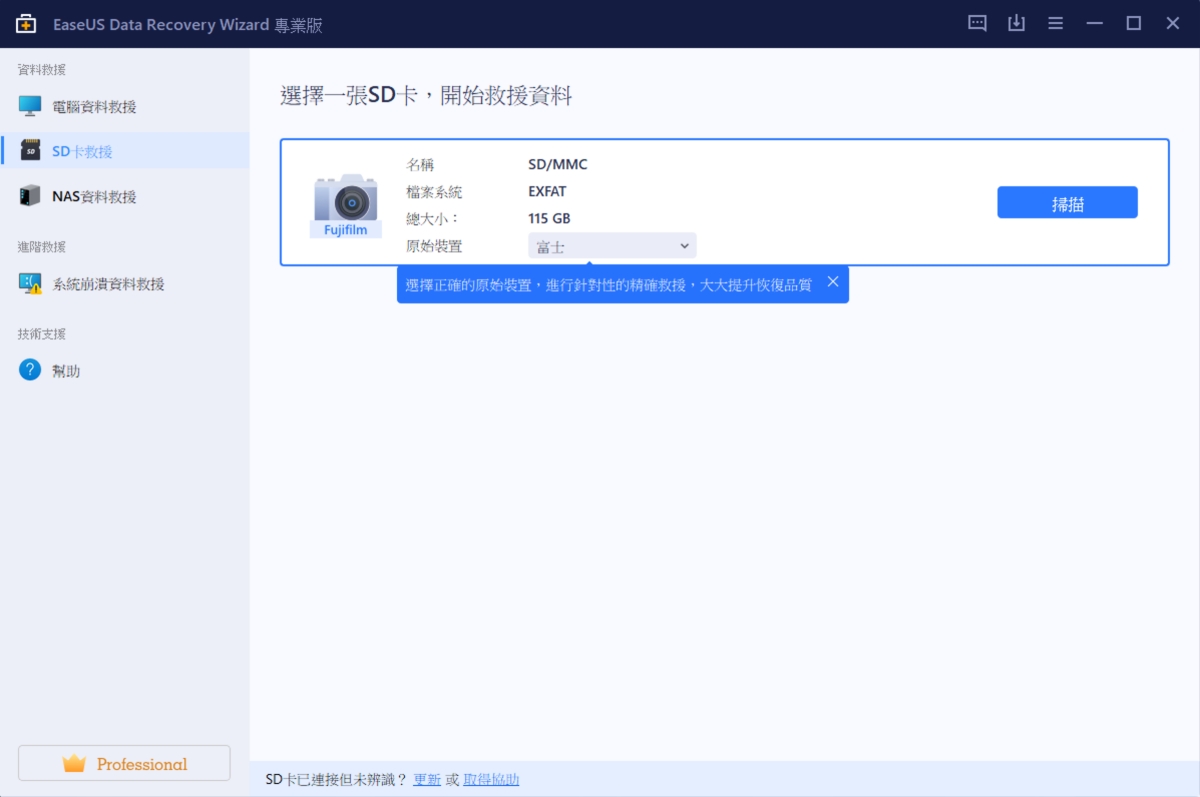Click the Fujifilm label under camera
The width and height of the screenshot is (1200, 797).
tap(345, 230)
